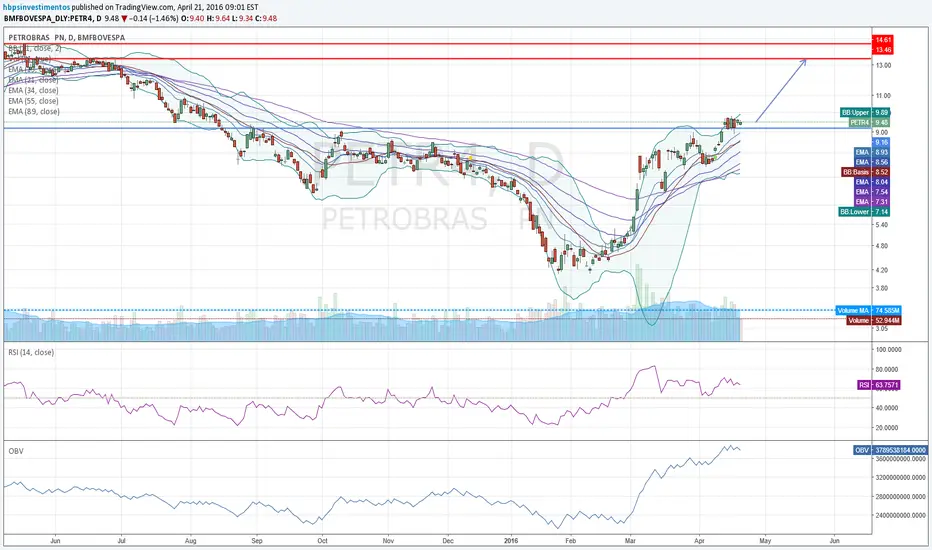Click the O:9.40 open value
The height and width of the screenshot is (550, 932).
click(193, 18)
